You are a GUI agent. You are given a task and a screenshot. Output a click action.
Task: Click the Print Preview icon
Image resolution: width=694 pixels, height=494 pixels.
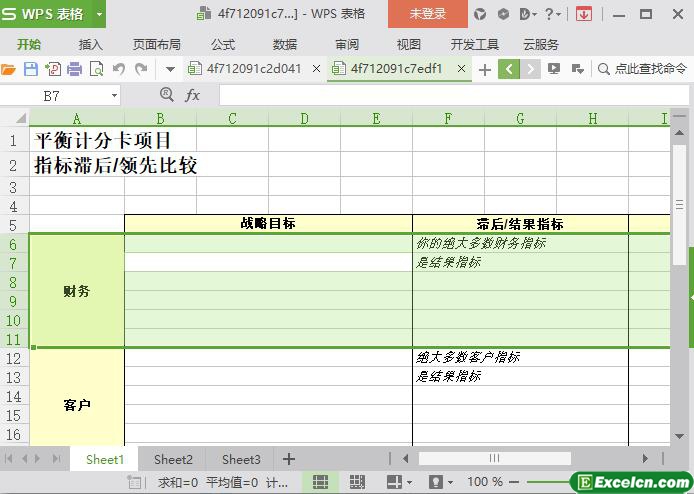pyautogui.click(x=97, y=69)
